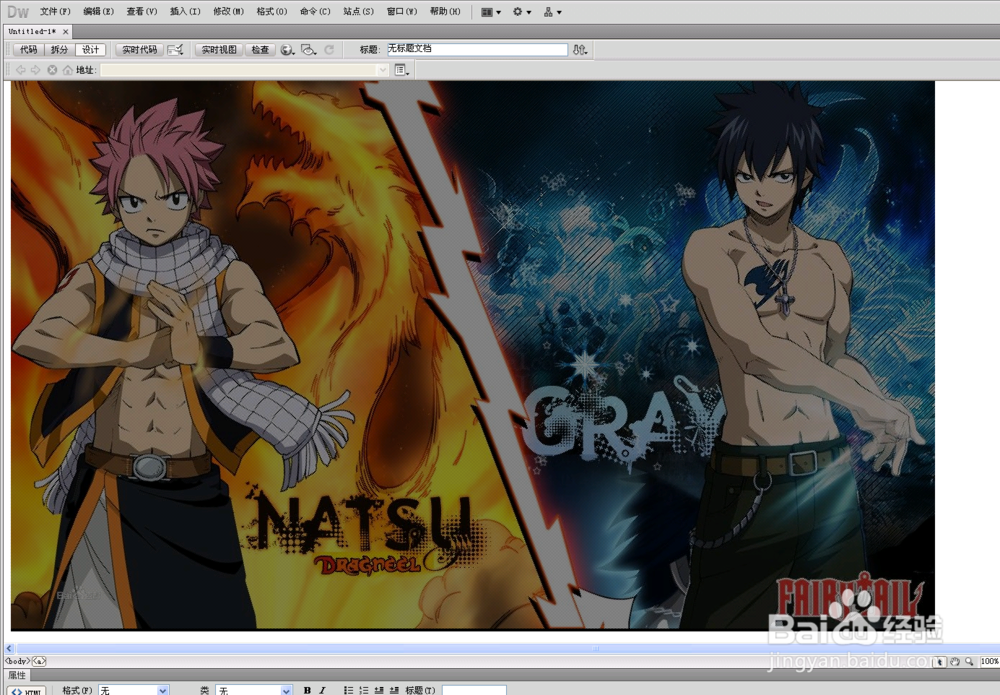Click the browser forward arrow icon
The image size is (1000, 695).
point(36,70)
